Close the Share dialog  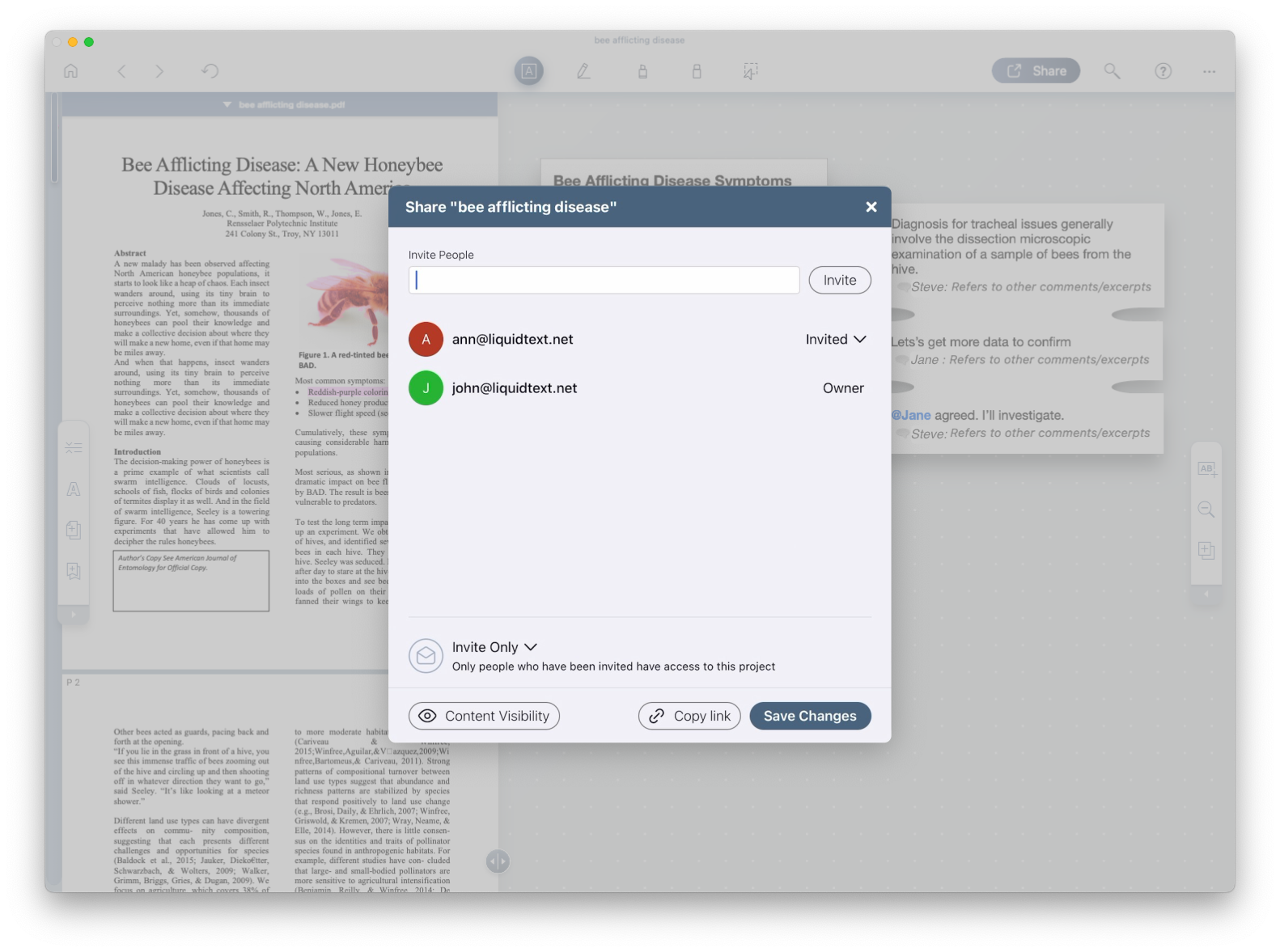click(x=871, y=207)
